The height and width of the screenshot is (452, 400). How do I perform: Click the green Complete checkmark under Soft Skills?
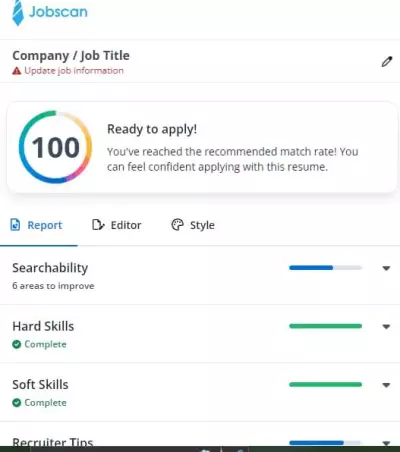click(x=17, y=403)
